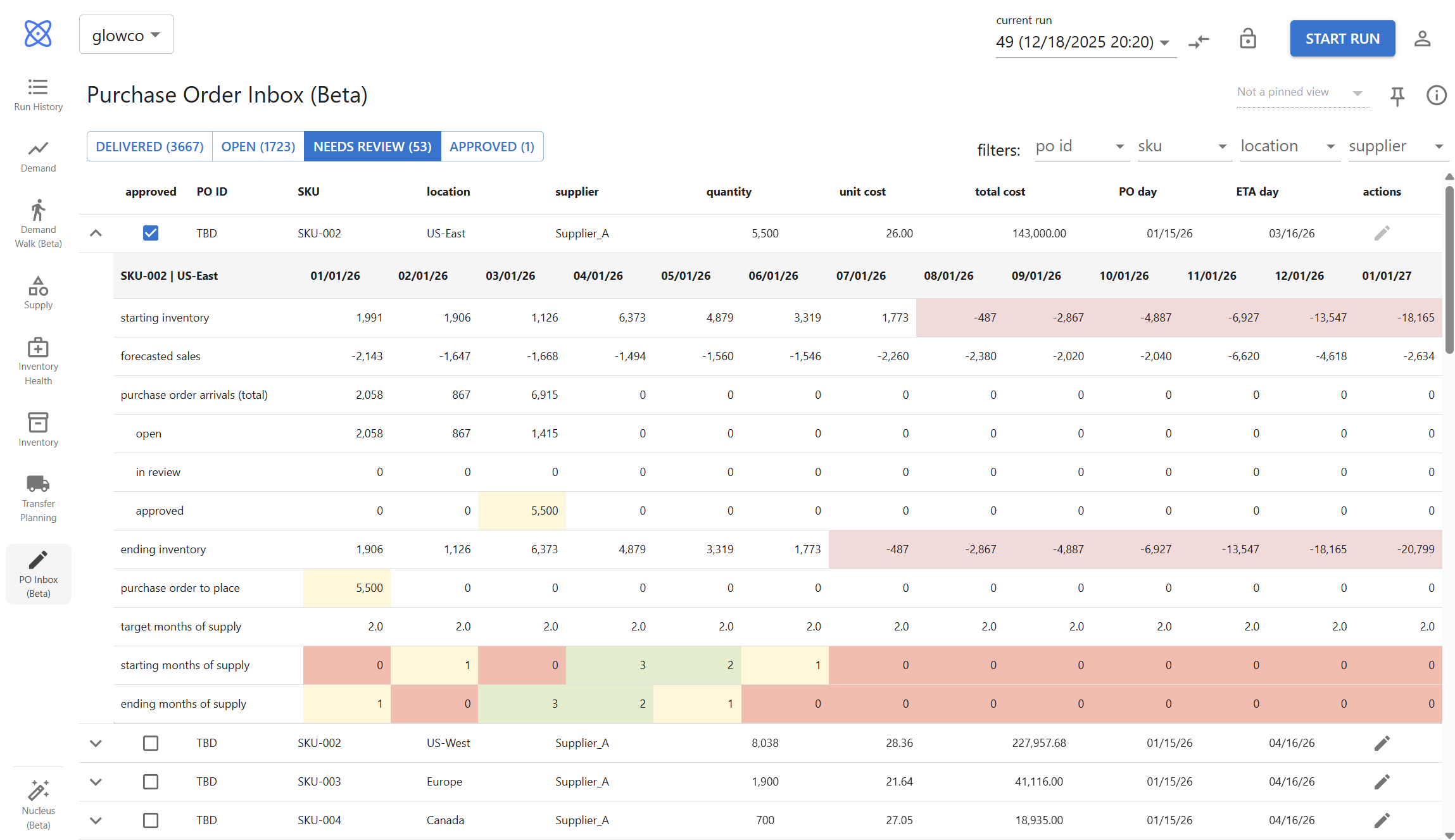
Task: Check approved for SKU-002 US-West
Action: point(151,743)
